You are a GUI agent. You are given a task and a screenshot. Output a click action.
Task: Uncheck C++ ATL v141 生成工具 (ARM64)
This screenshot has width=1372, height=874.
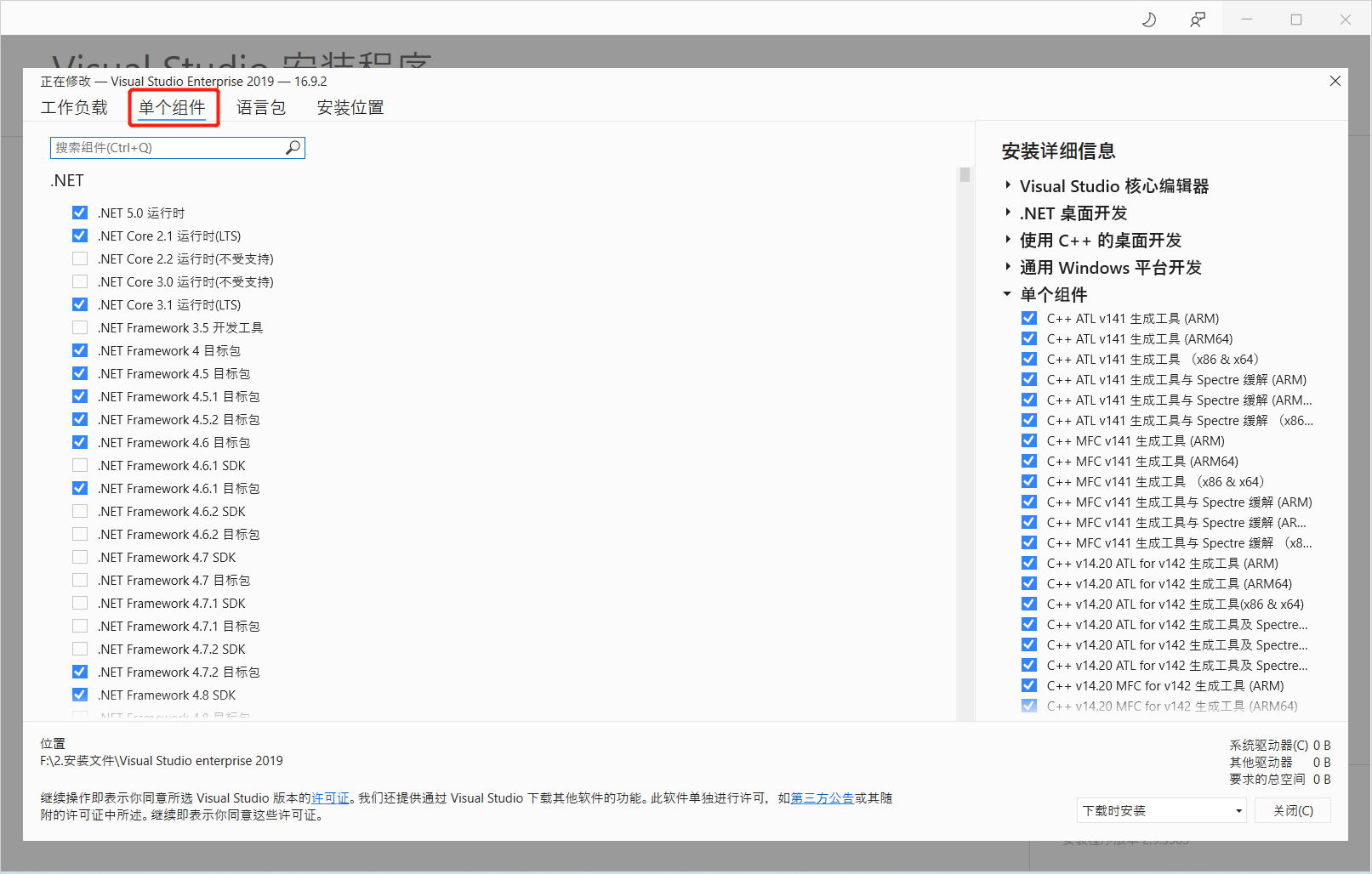(x=1029, y=338)
